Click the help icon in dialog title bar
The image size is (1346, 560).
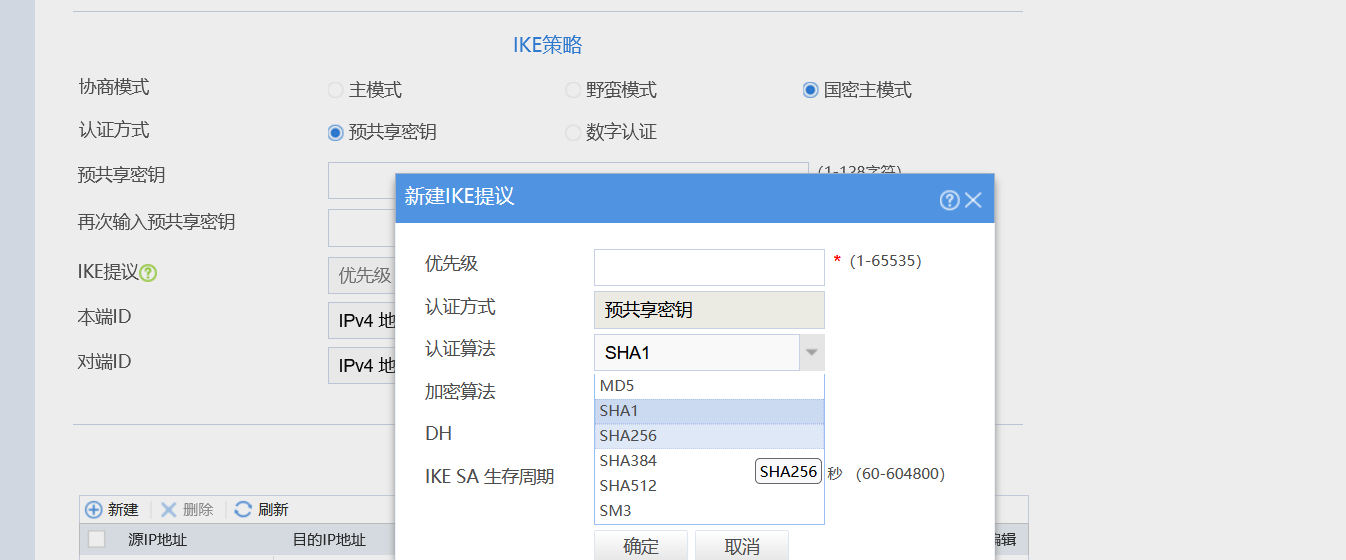pos(949,200)
